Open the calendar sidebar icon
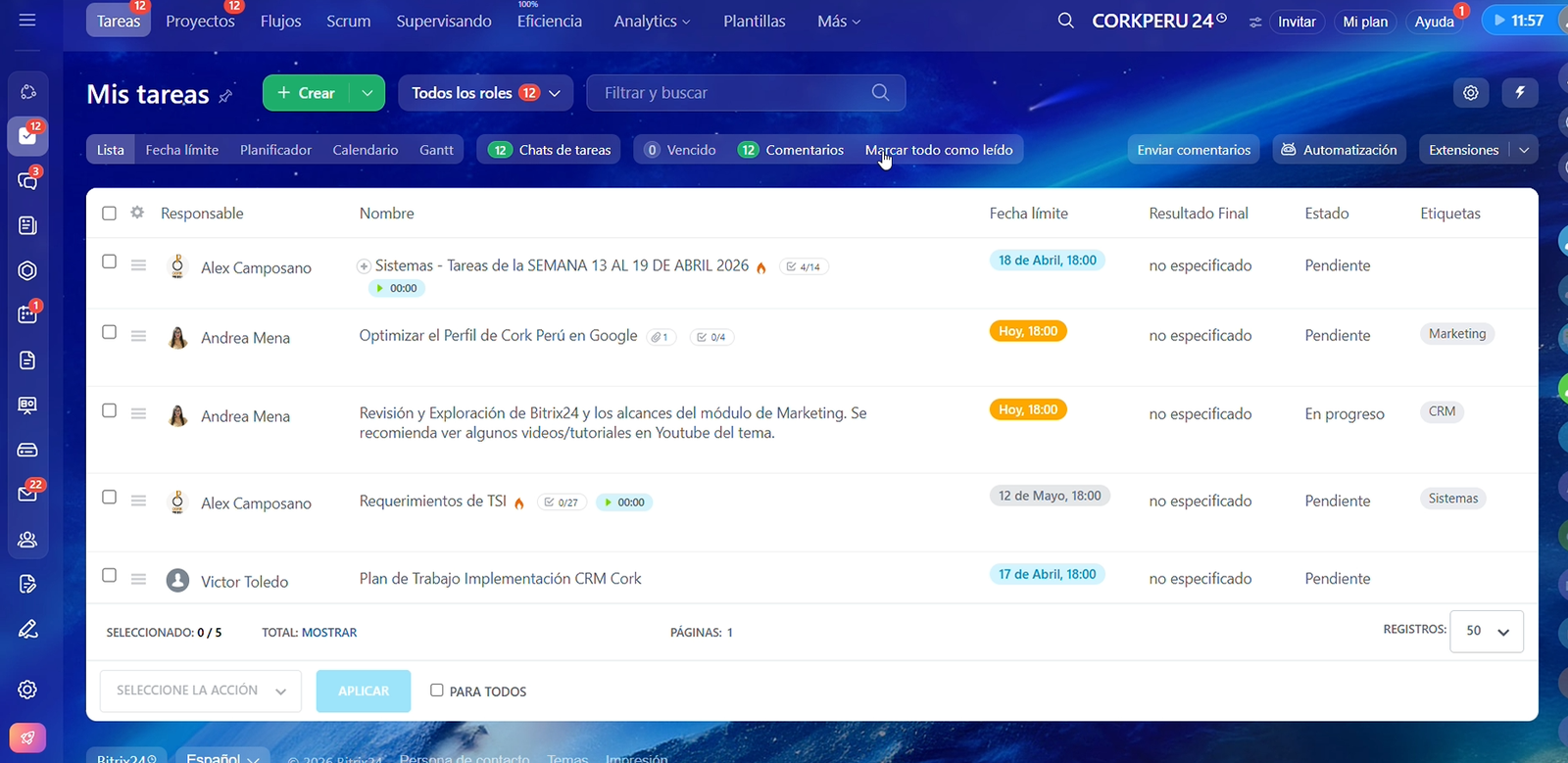Image resolution: width=1568 pixels, height=763 pixels. pos(27,314)
